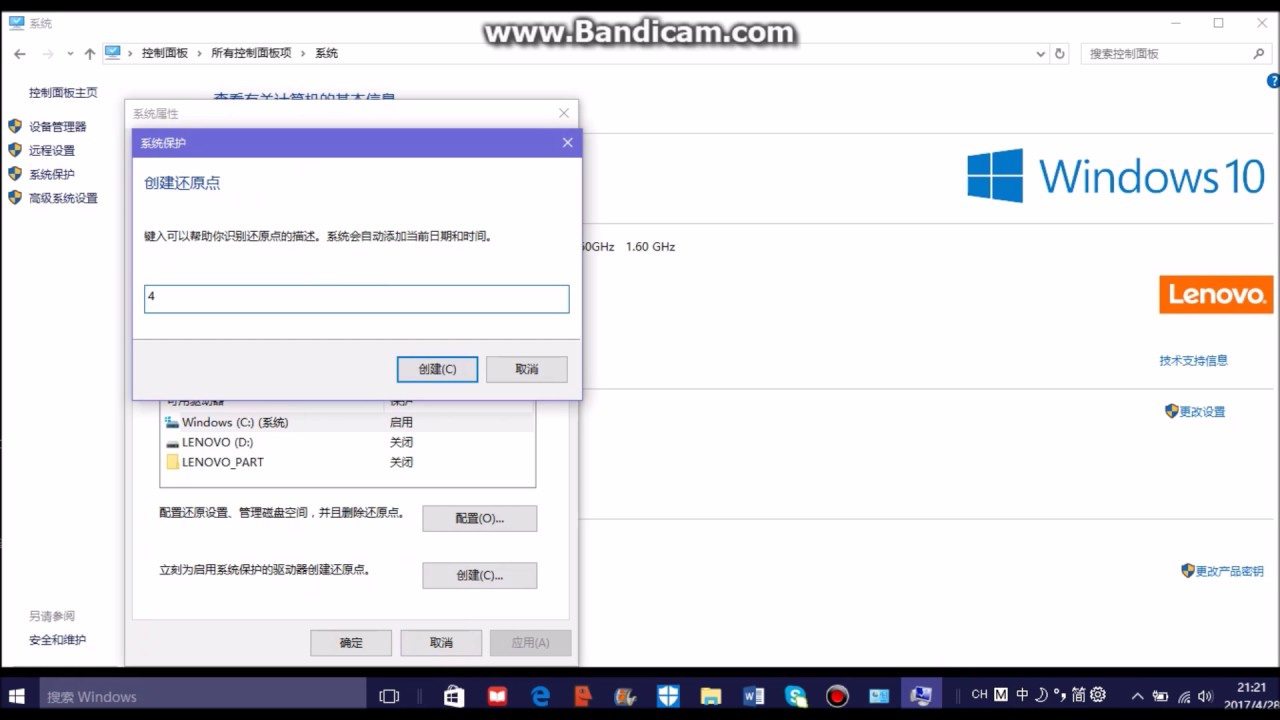This screenshot has width=1280, height=720.
Task: Open Bandicam recorder icon in taskbar
Action: coord(837,696)
